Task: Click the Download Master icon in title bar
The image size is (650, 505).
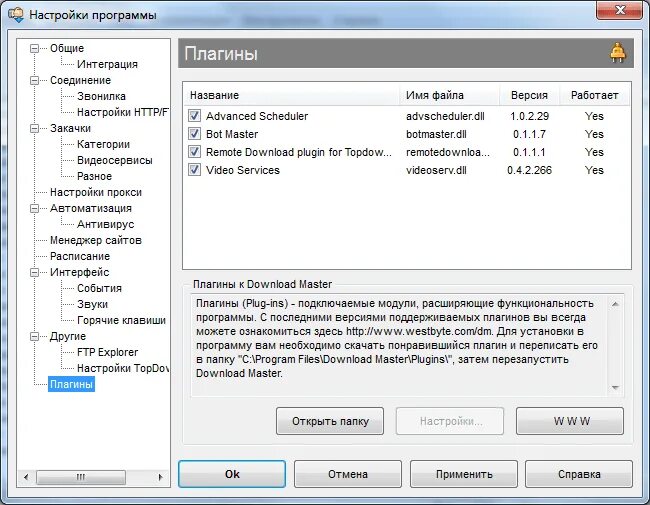Action: pos(16,15)
